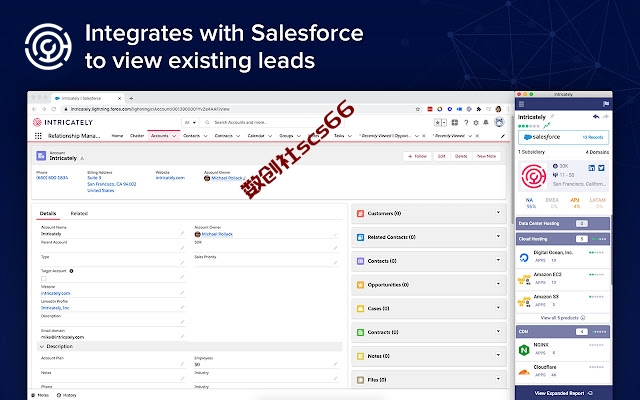Click the Salesforce records box

tap(563, 137)
